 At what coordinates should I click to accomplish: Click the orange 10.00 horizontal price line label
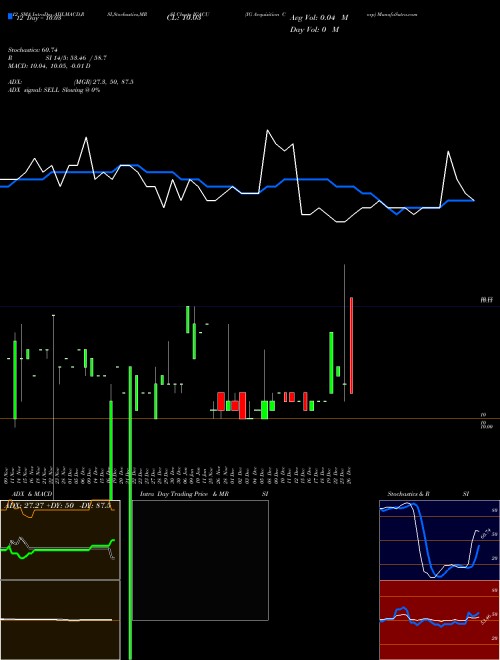point(486,426)
